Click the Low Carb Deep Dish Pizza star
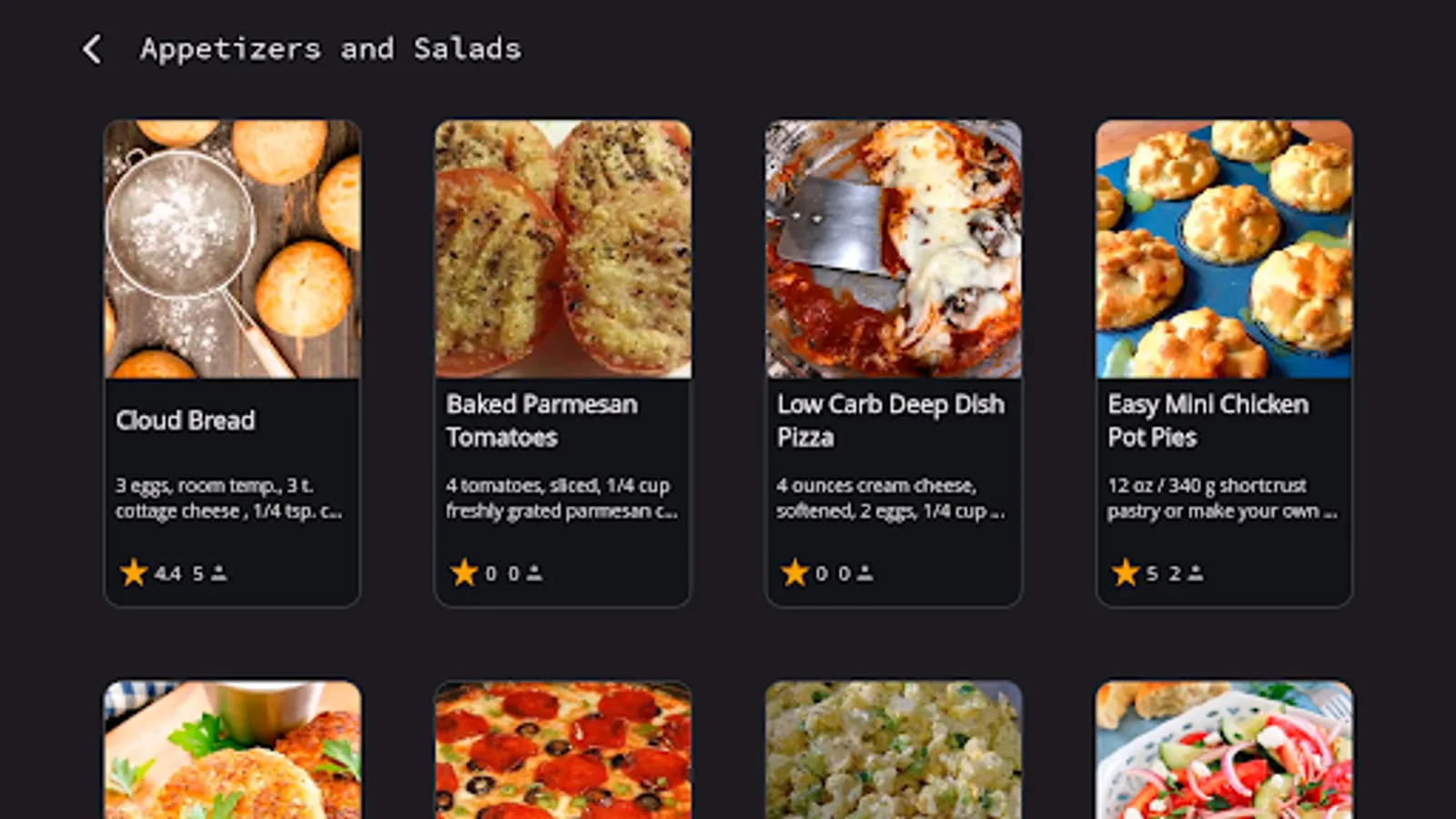The image size is (1456, 819). click(794, 573)
